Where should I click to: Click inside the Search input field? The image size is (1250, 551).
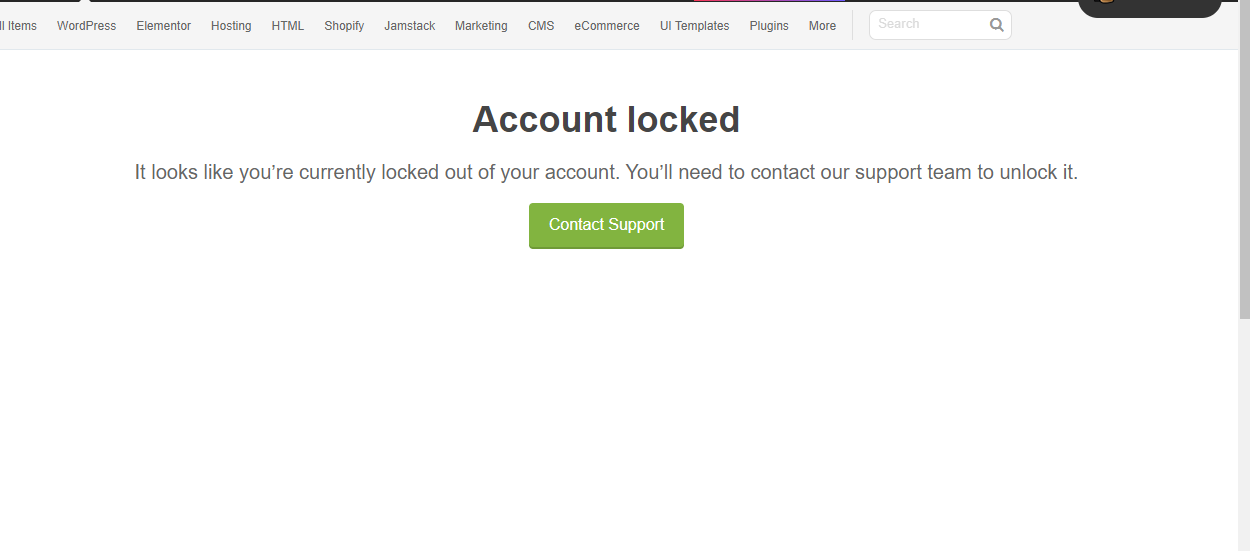coord(928,25)
